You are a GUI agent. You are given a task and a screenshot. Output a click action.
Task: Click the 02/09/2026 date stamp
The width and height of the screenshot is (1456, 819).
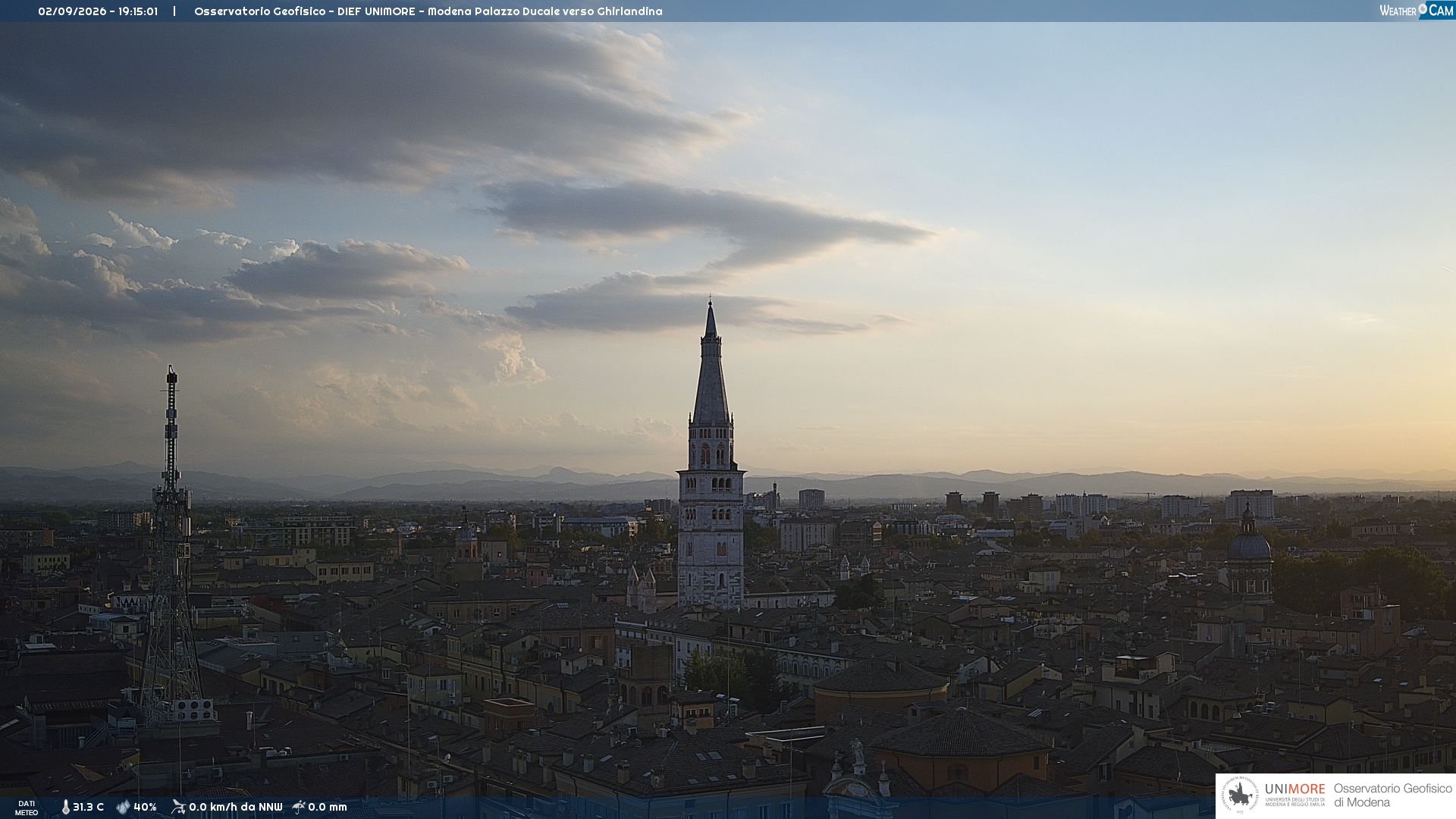[72, 11]
